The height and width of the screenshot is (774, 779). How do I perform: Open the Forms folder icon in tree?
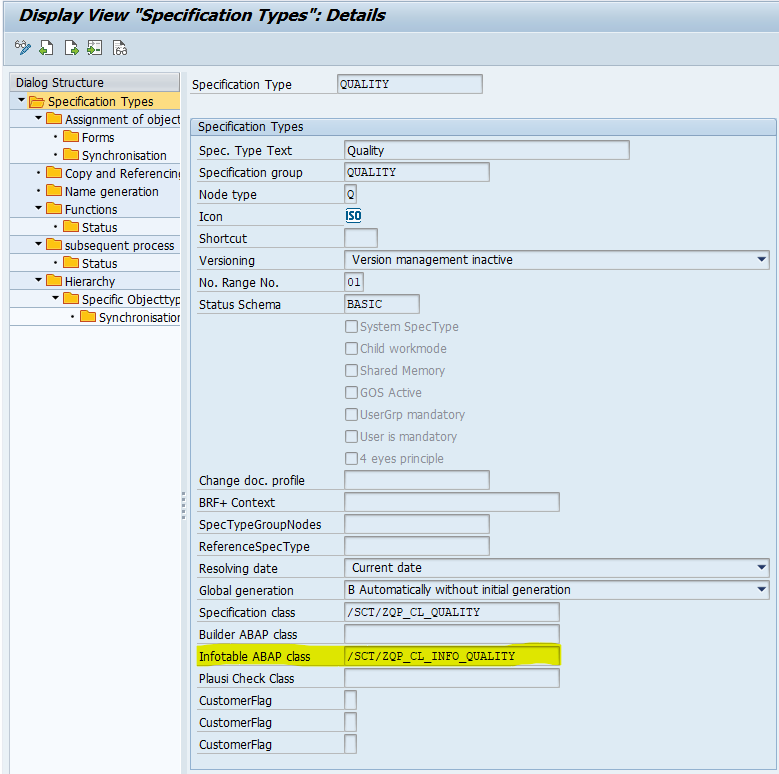pos(71,137)
